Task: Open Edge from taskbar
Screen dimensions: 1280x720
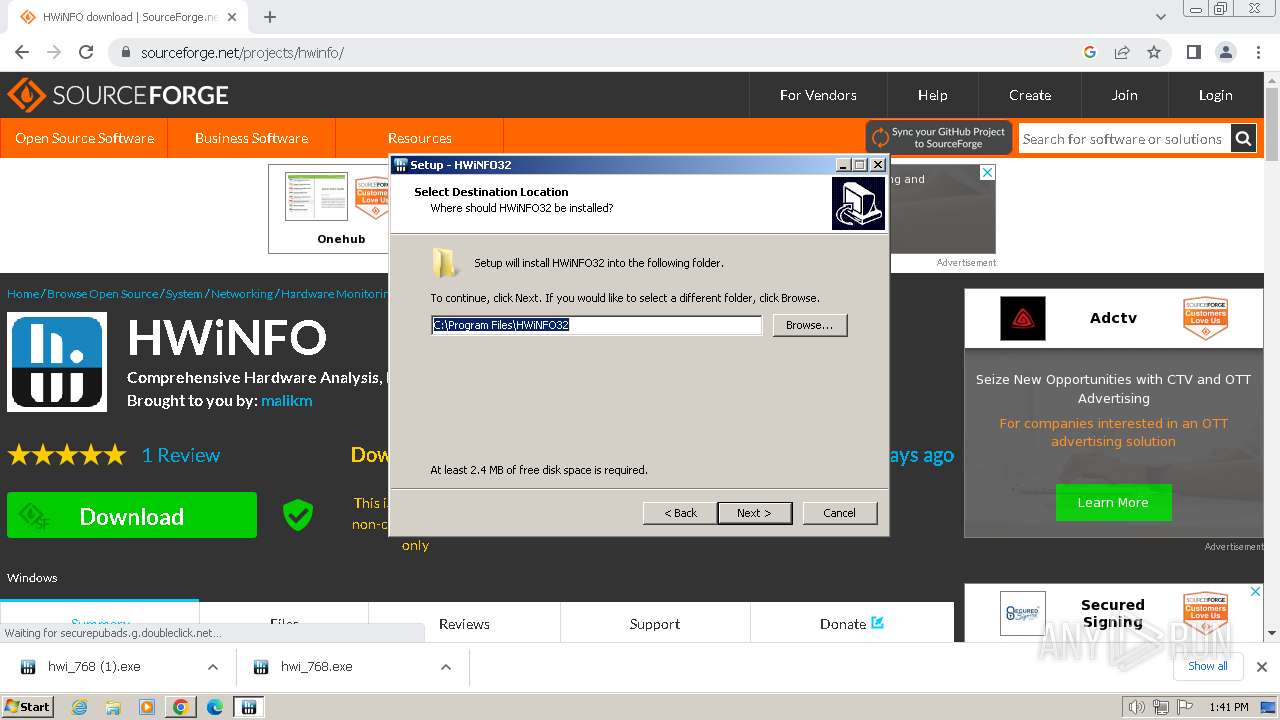Action: (x=214, y=707)
